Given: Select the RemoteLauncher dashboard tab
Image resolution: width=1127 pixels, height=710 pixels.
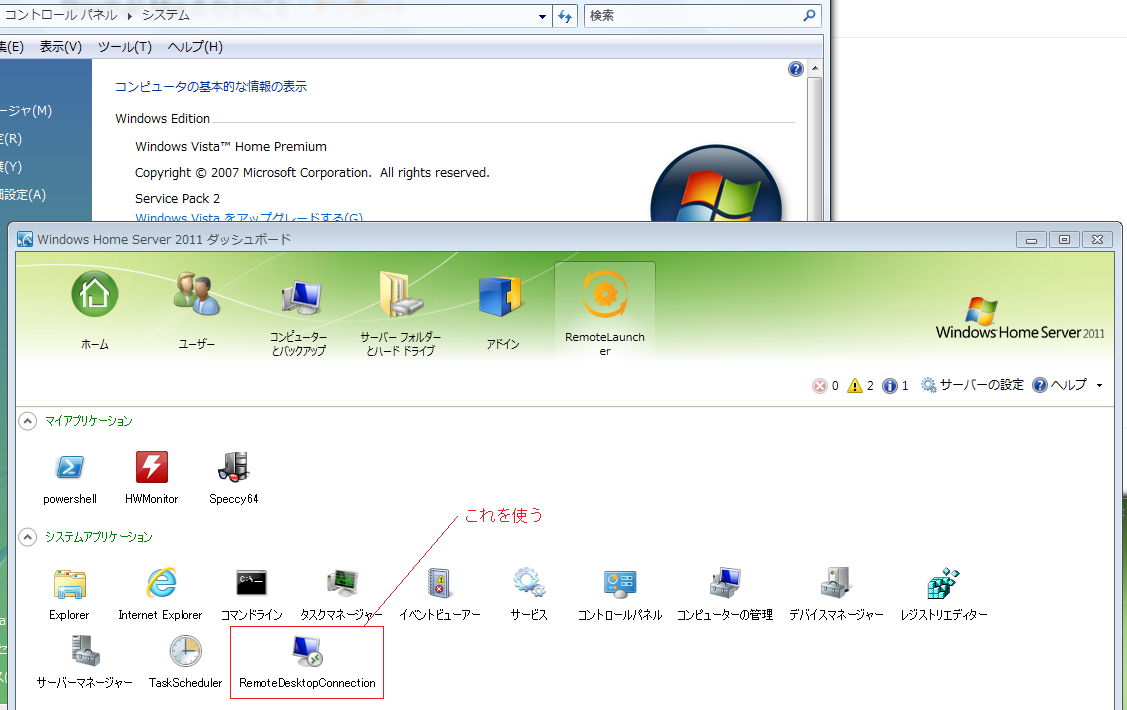Looking at the screenshot, I should tap(604, 312).
